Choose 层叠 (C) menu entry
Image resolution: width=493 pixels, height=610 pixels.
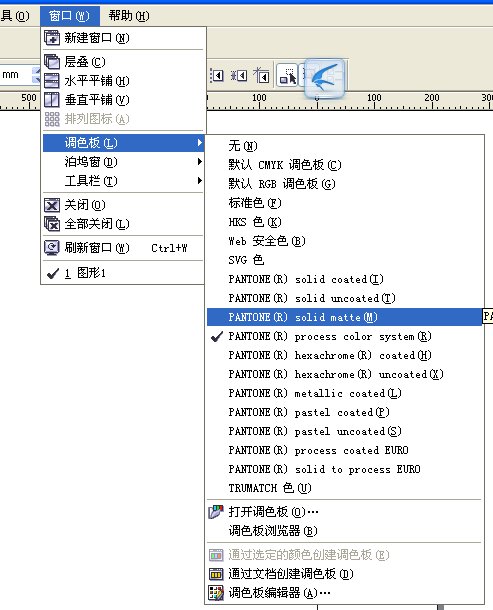122,61
